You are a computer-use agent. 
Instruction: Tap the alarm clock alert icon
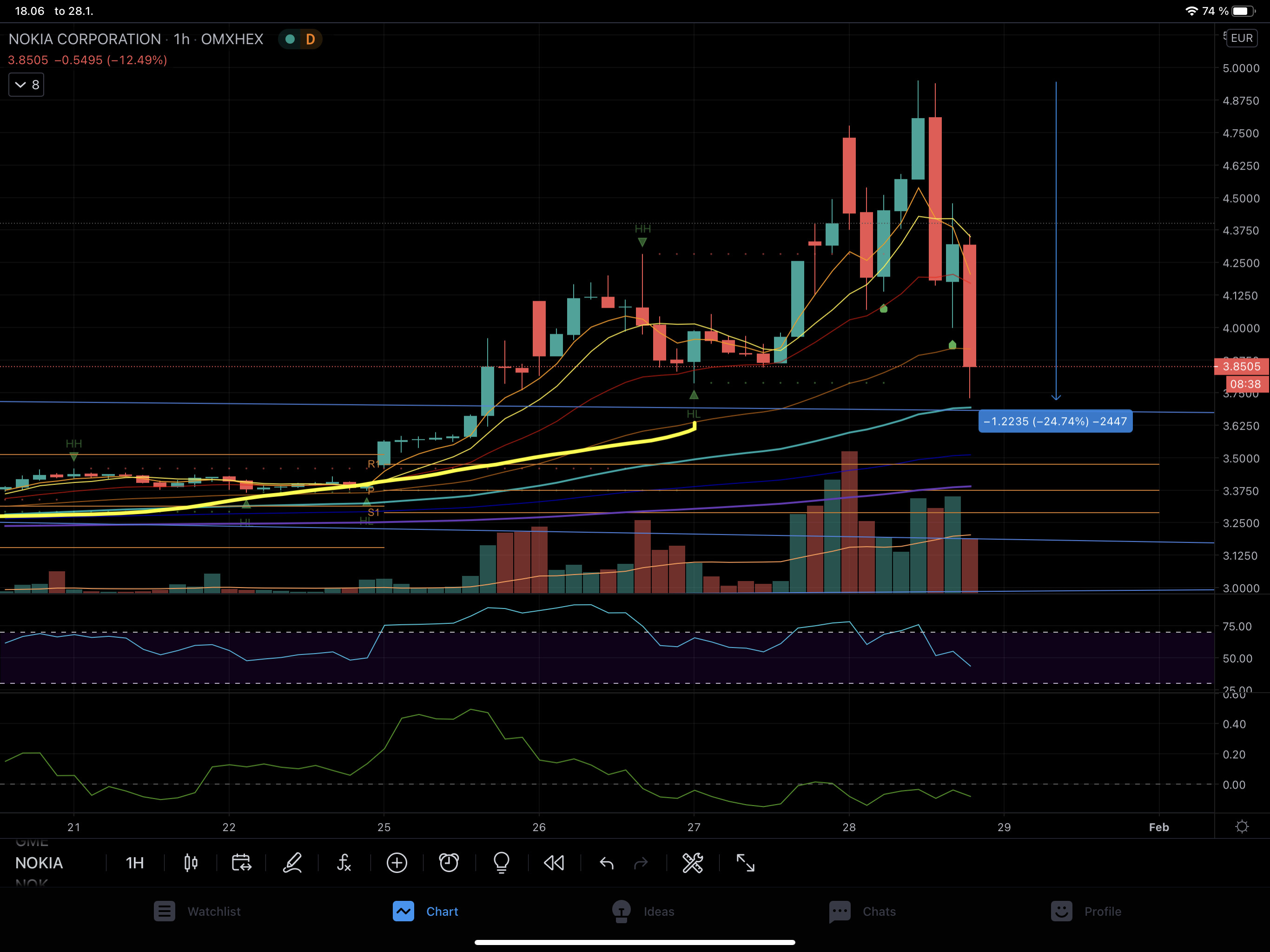tap(449, 862)
